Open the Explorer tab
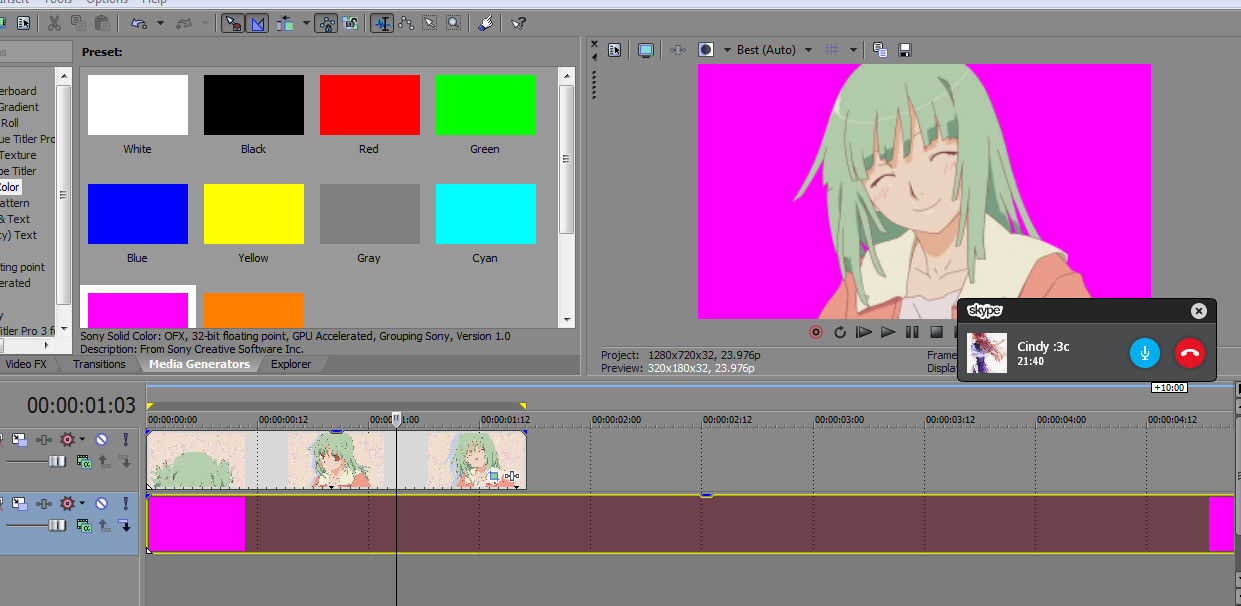The height and width of the screenshot is (606, 1241). tap(291, 364)
